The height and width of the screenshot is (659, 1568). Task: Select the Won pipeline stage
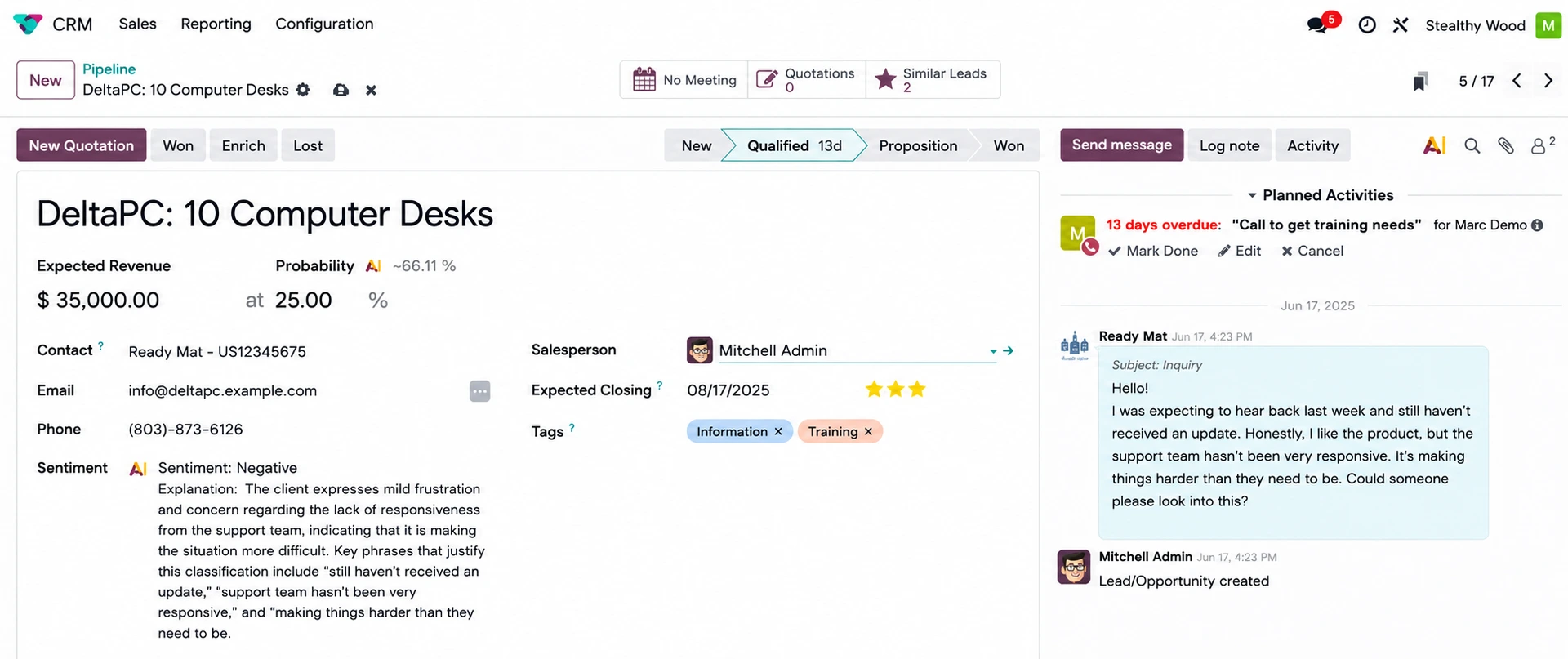pos(1008,145)
